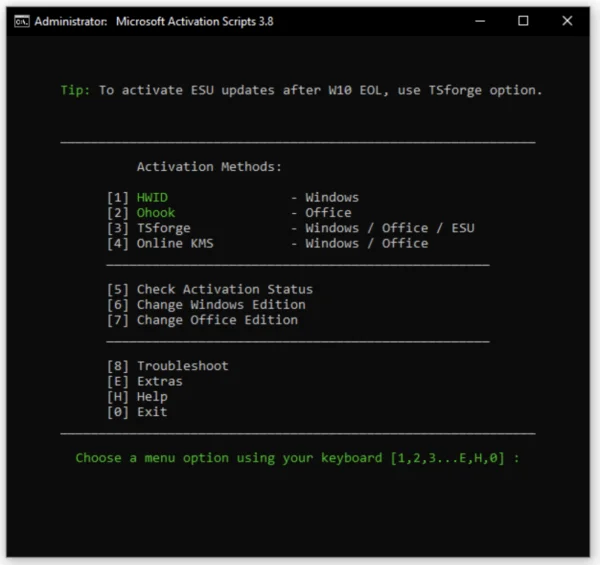Select Change Office Edition
This screenshot has width=600, height=565.
tap(216, 320)
